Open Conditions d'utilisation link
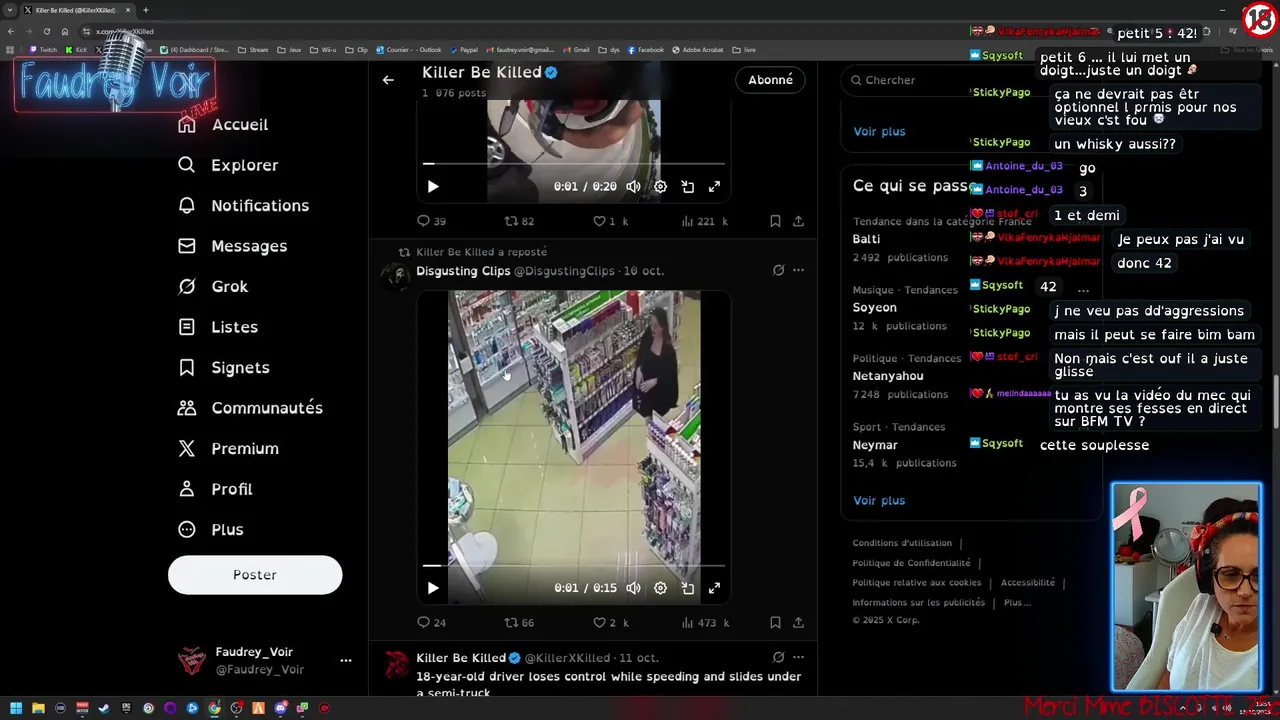 point(902,543)
